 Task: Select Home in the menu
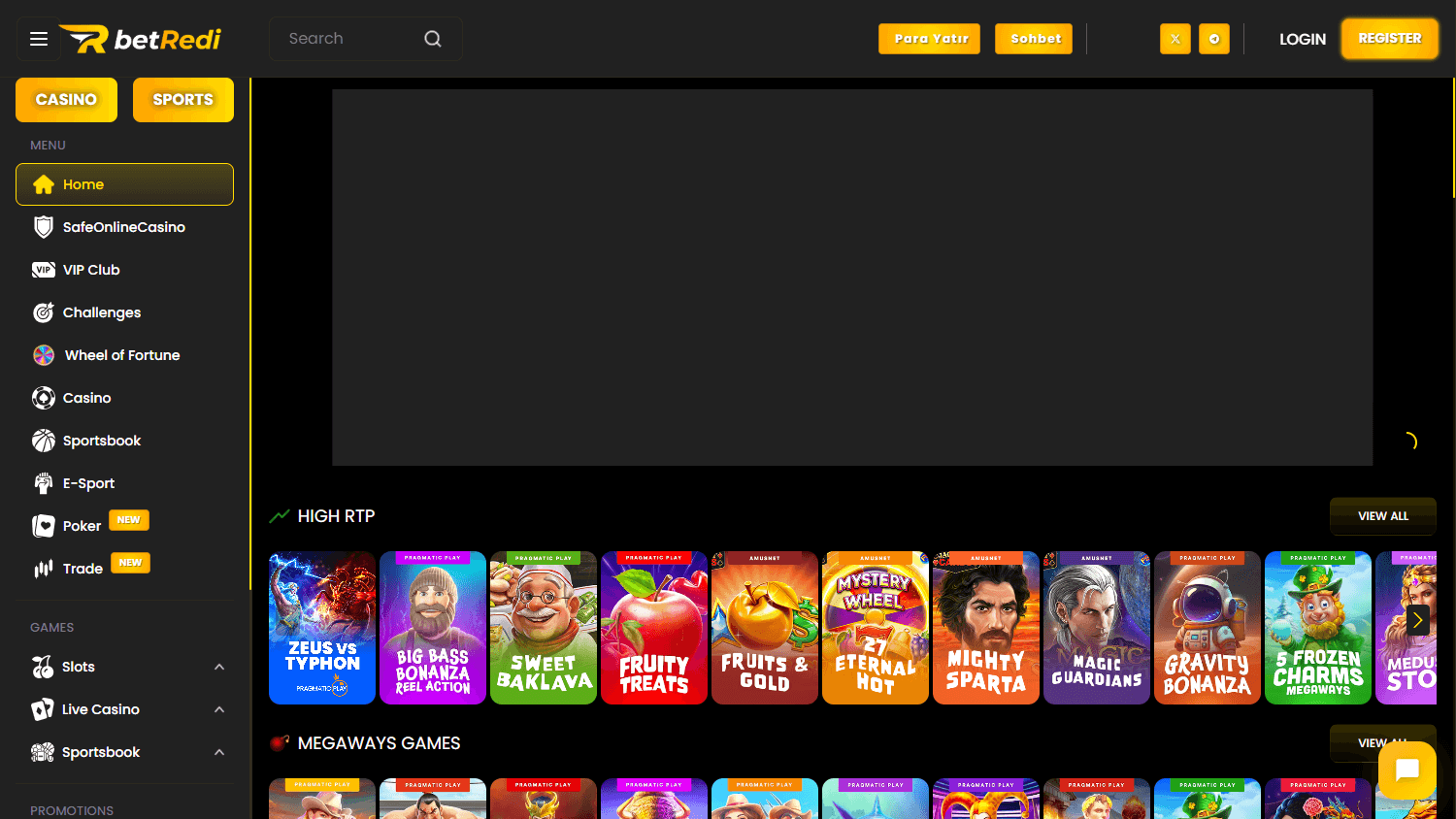click(x=83, y=184)
